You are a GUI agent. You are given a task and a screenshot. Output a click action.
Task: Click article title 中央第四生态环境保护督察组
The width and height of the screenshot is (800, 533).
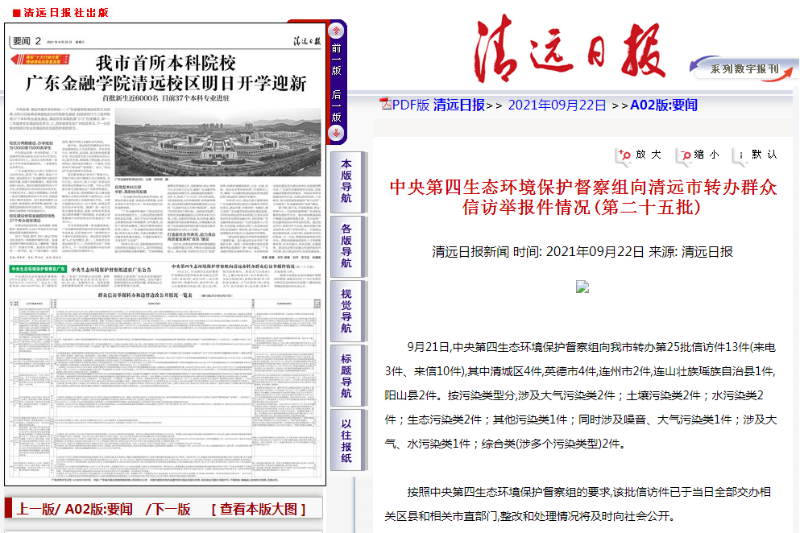pyautogui.click(x=583, y=197)
